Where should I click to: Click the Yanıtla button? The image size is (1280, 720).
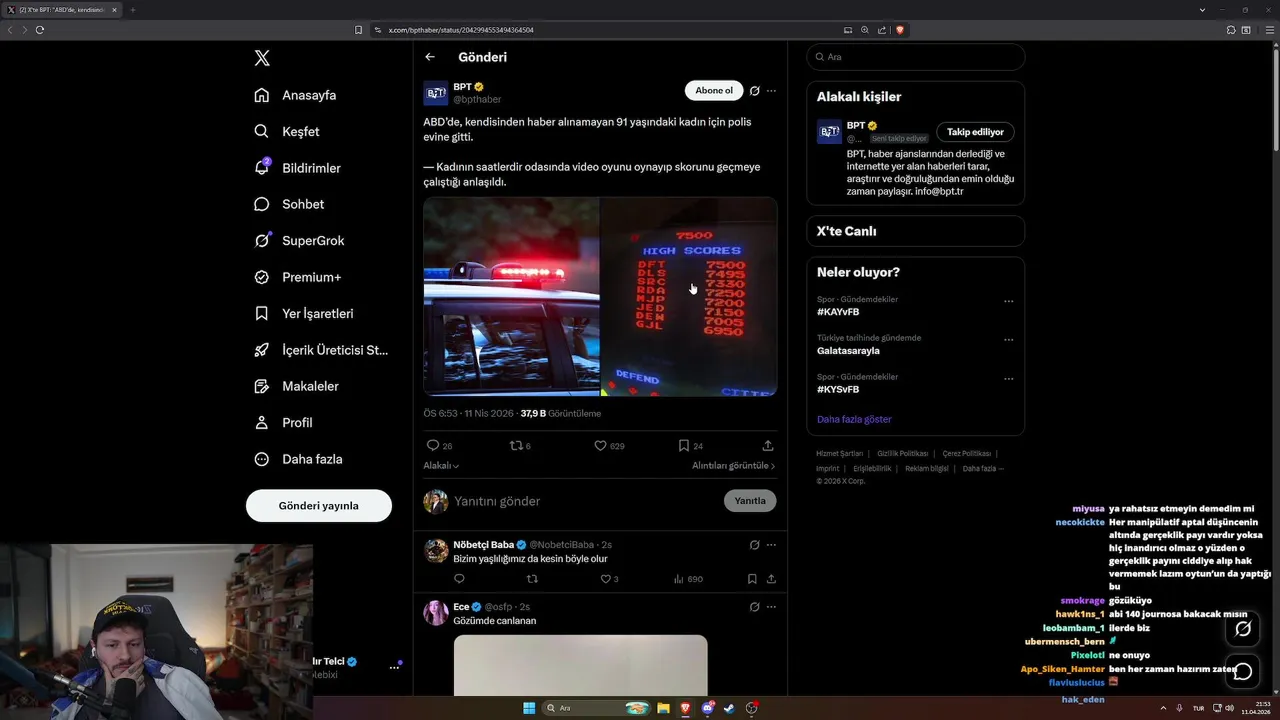point(750,501)
